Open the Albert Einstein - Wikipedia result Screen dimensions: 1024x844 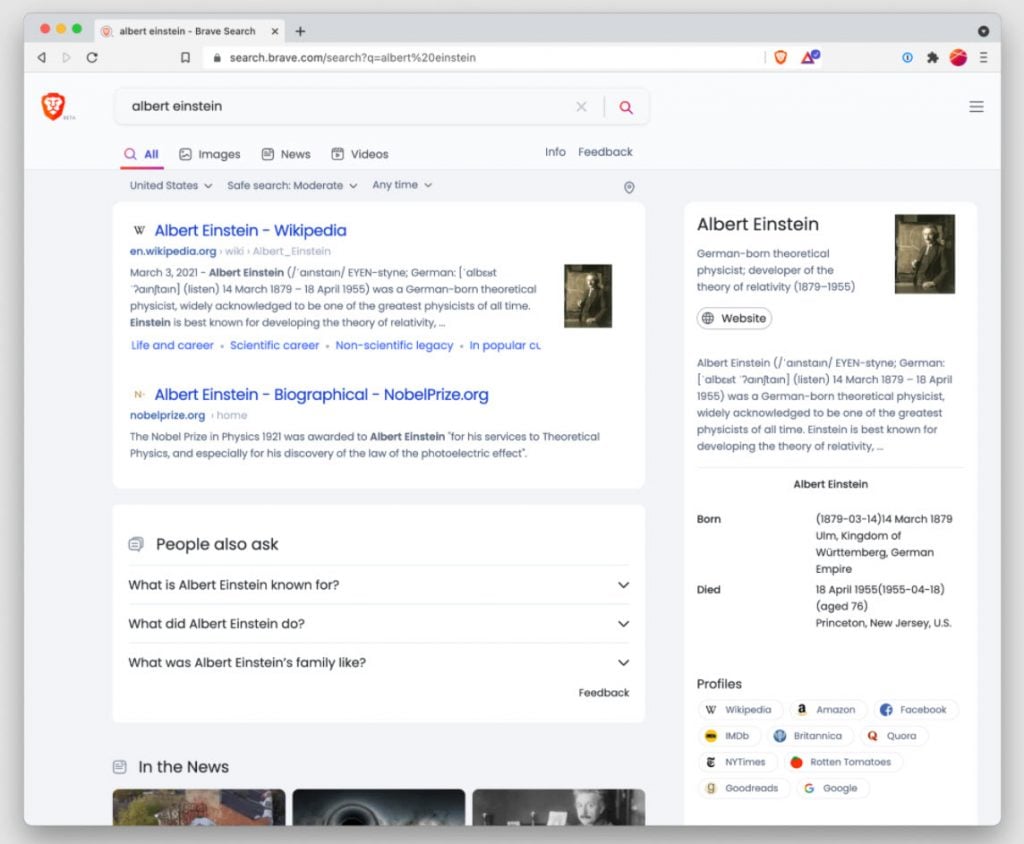[x=251, y=231]
